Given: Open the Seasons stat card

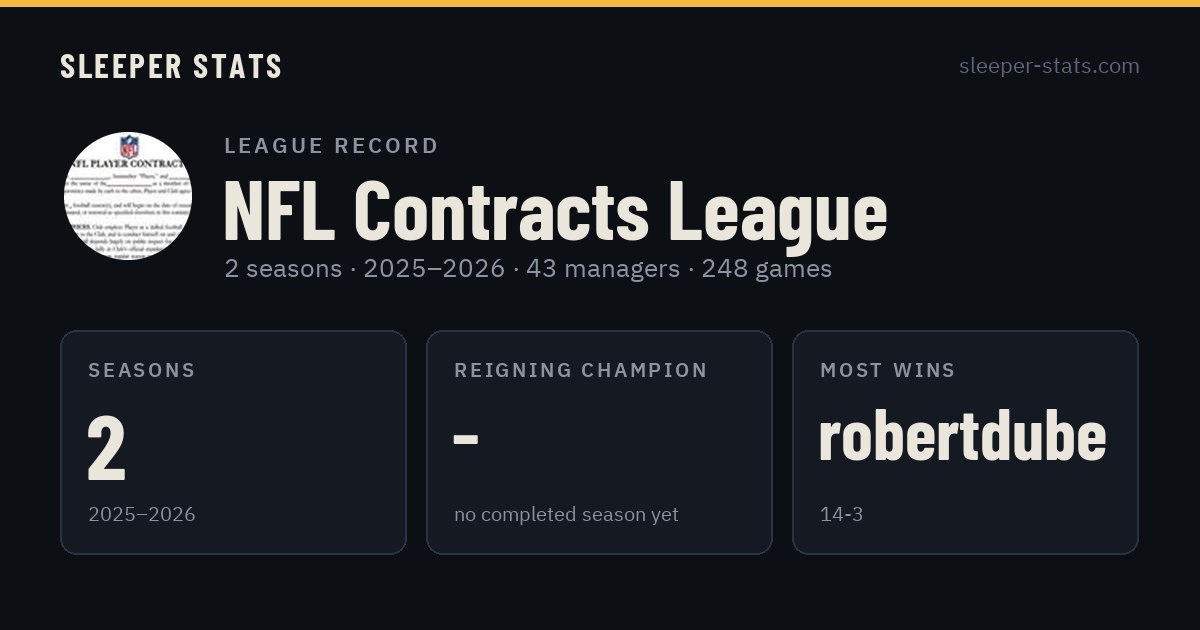Looking at the screenshot, I should pos(233,442).
